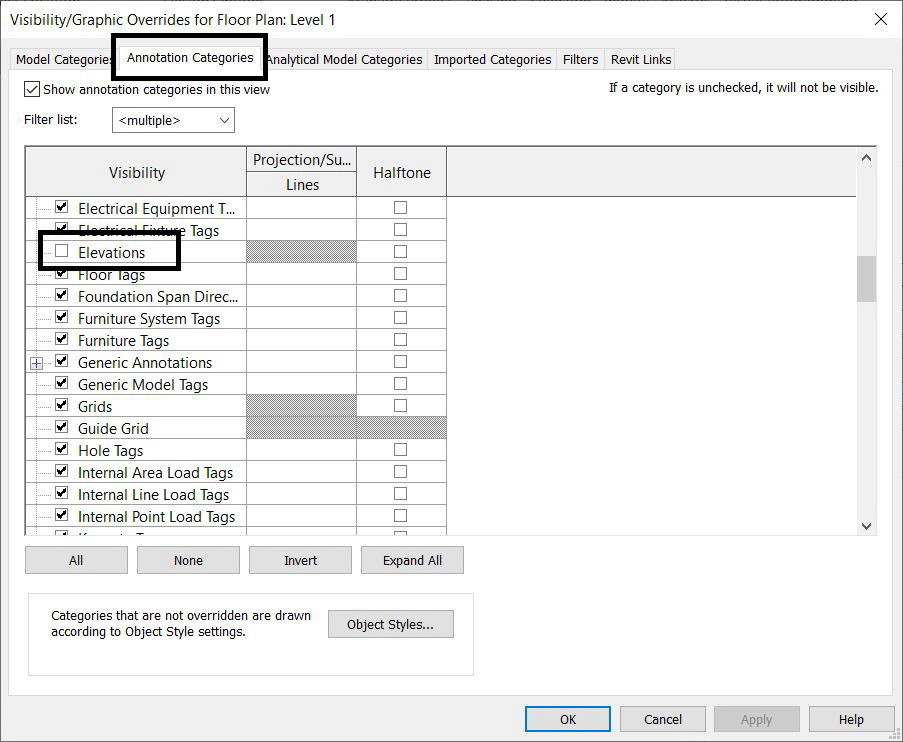Select the Electrical Fixture Tags row
This screenshot has width=903, height=742.
(x=148, y=230)
